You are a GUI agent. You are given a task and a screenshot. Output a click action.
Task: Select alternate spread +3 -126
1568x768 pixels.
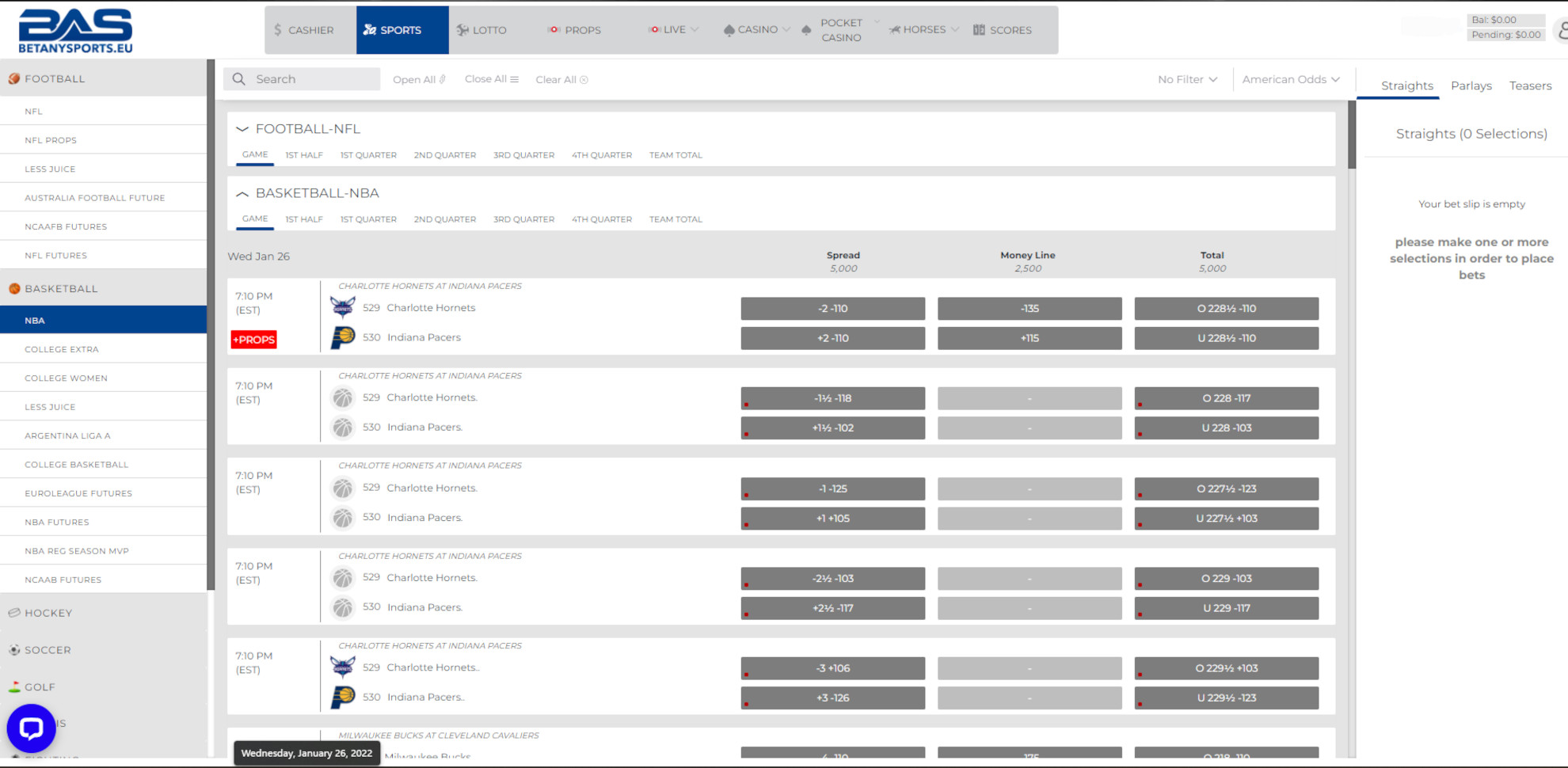[833, 698]
